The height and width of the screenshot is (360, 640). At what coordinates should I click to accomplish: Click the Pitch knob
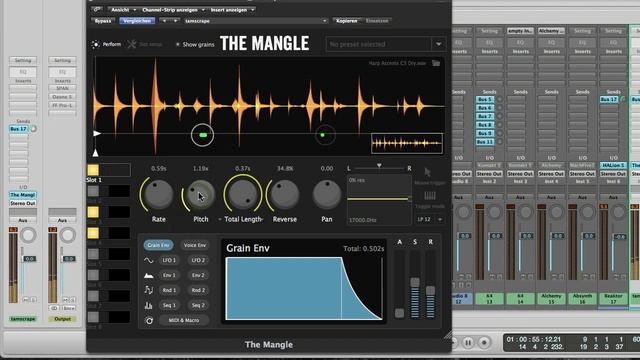coord(200,195)
